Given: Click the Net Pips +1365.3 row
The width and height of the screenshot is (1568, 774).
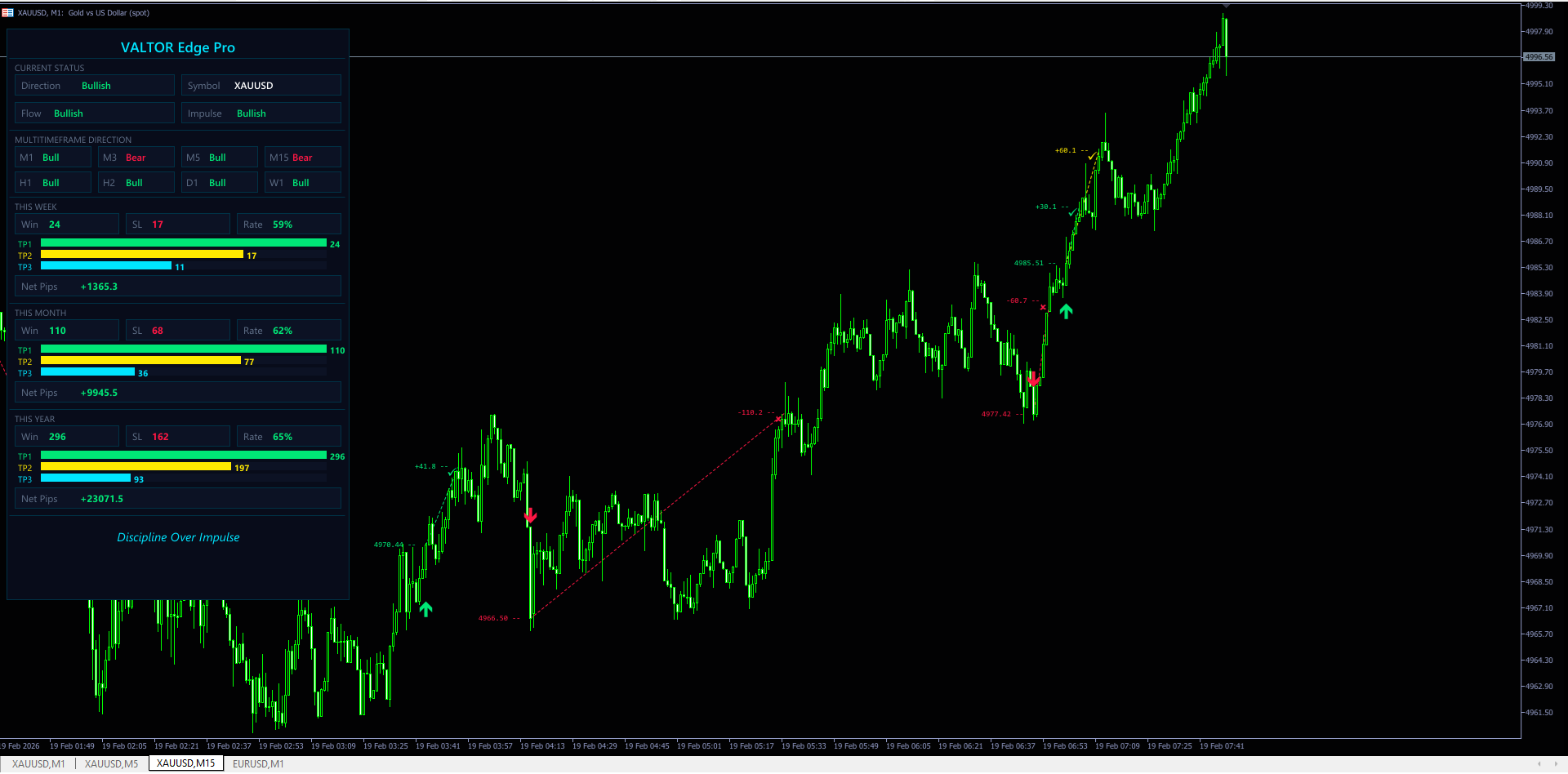Looking at the screenshot, I should 178,287.
